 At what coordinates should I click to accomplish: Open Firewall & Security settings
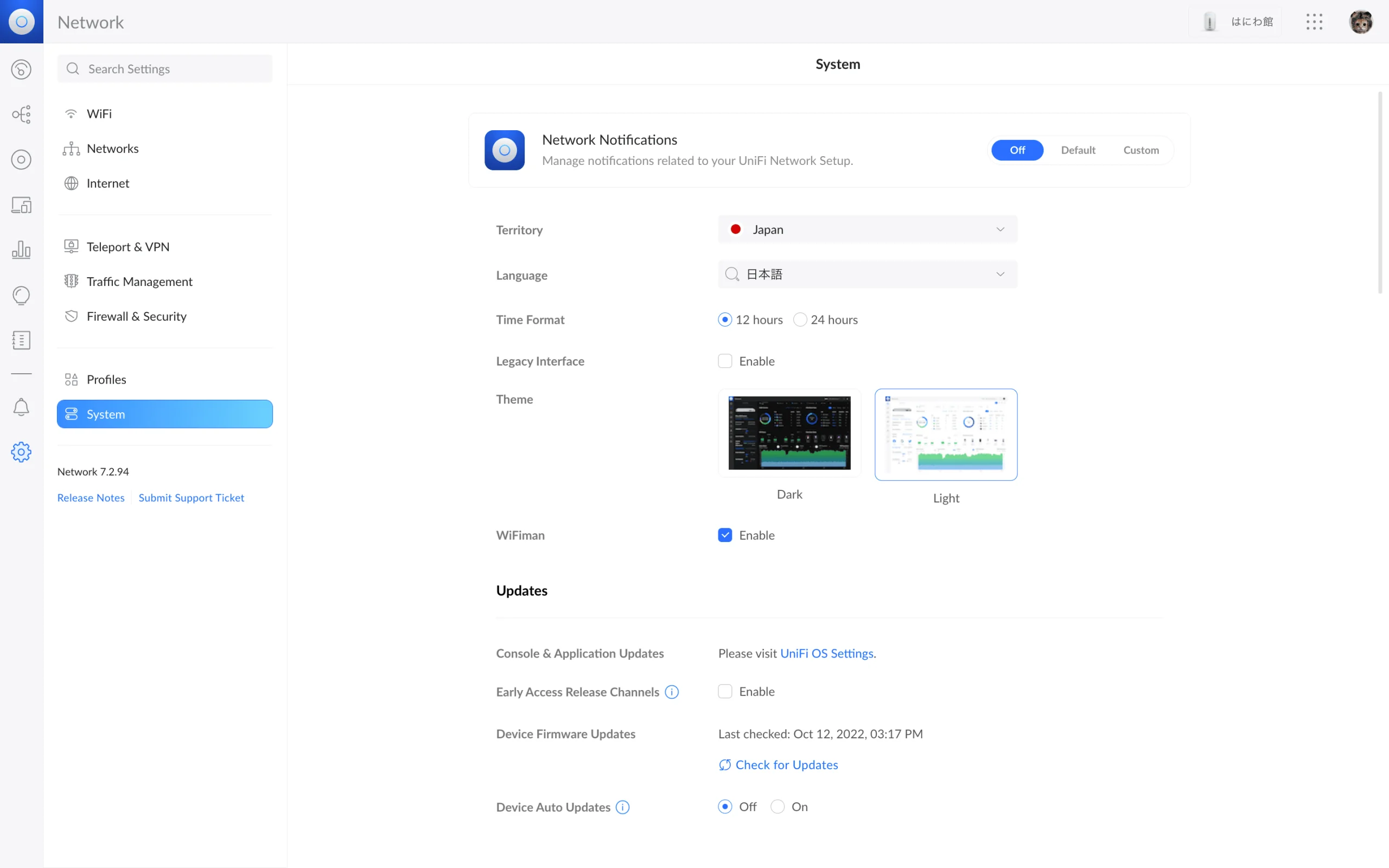click(x=165, y=316)
